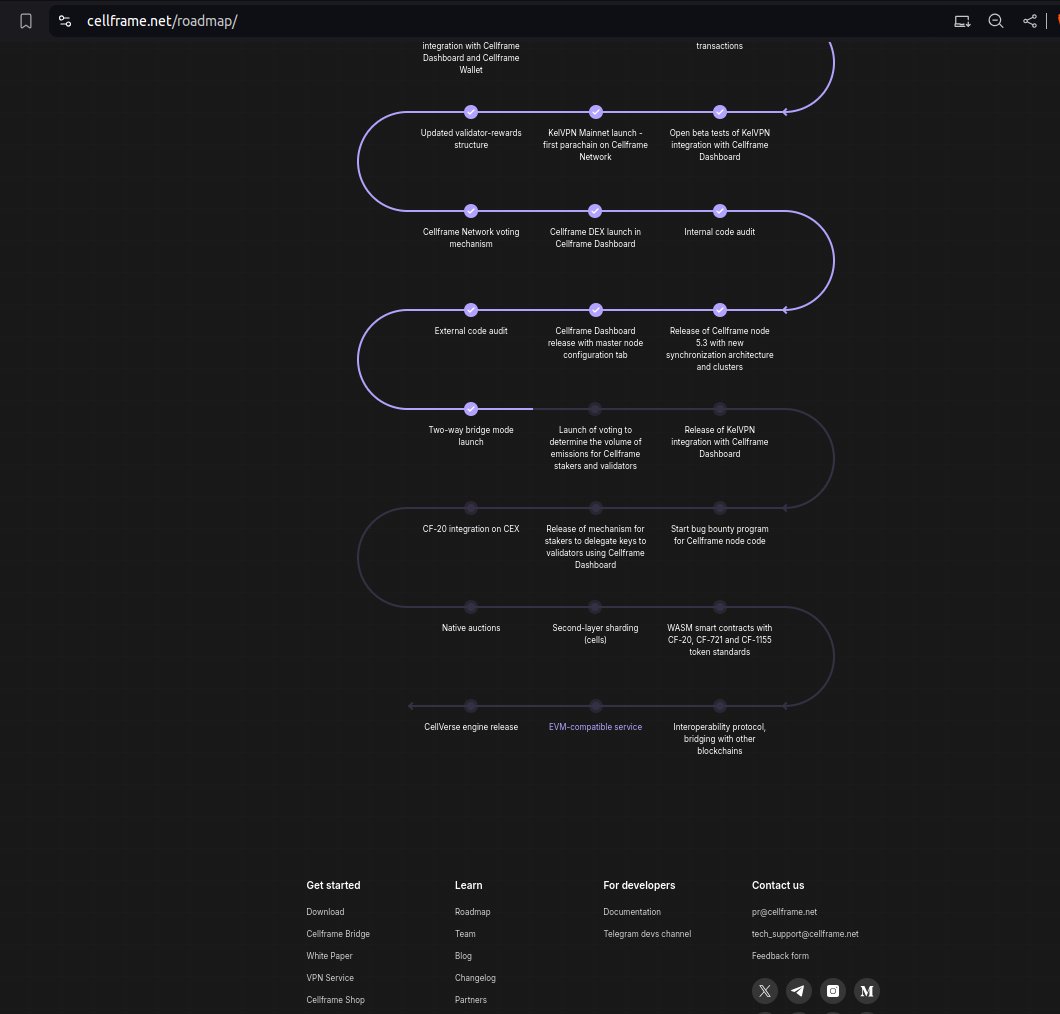Click checkmark above Cellframe DEX launch

coord(595,211)
